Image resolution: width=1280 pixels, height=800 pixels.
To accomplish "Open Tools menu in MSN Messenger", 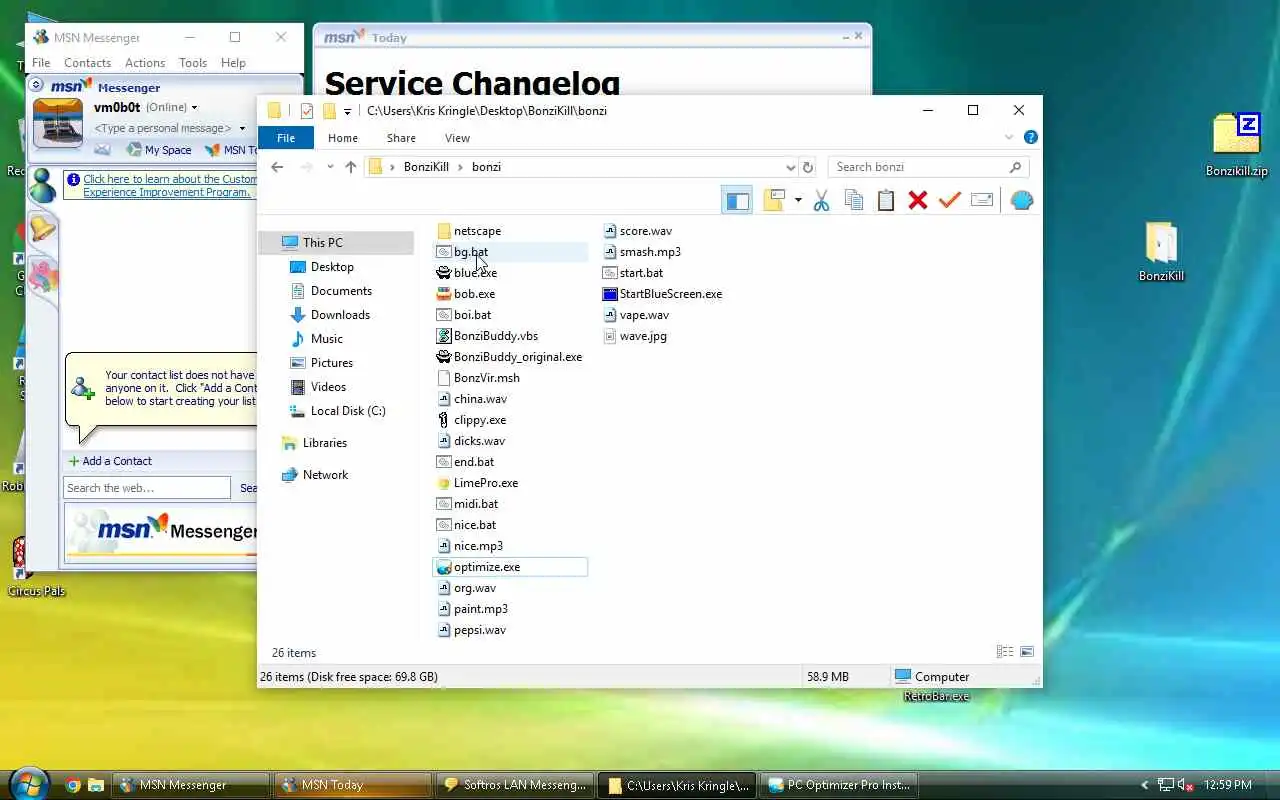I will (x=193, y=63).
